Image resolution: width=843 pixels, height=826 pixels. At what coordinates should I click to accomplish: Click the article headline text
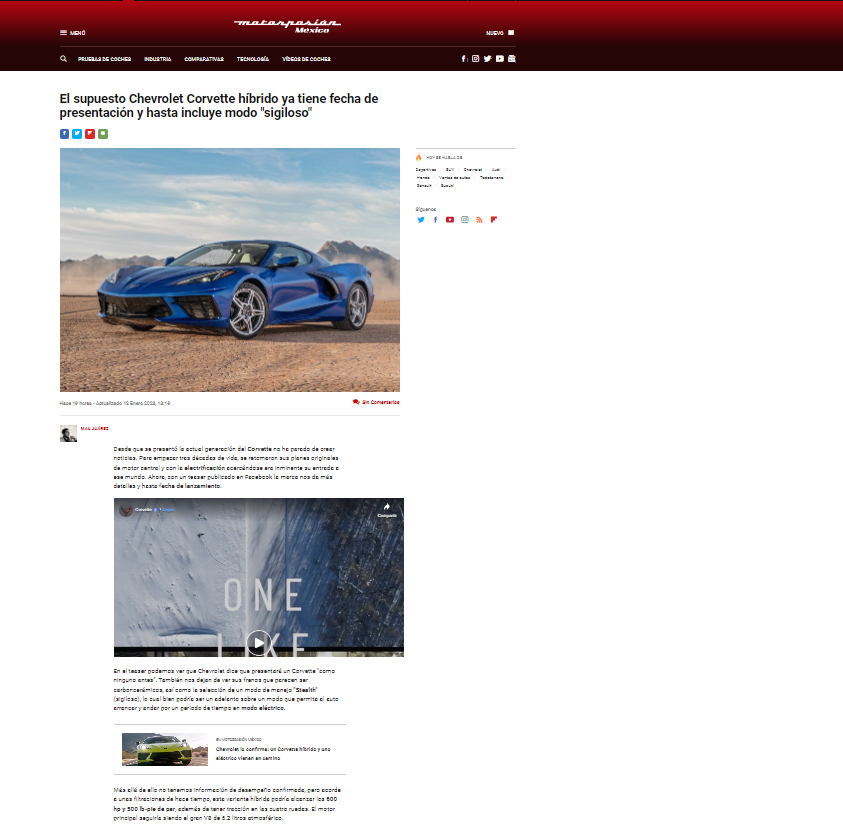coord(219,105)
